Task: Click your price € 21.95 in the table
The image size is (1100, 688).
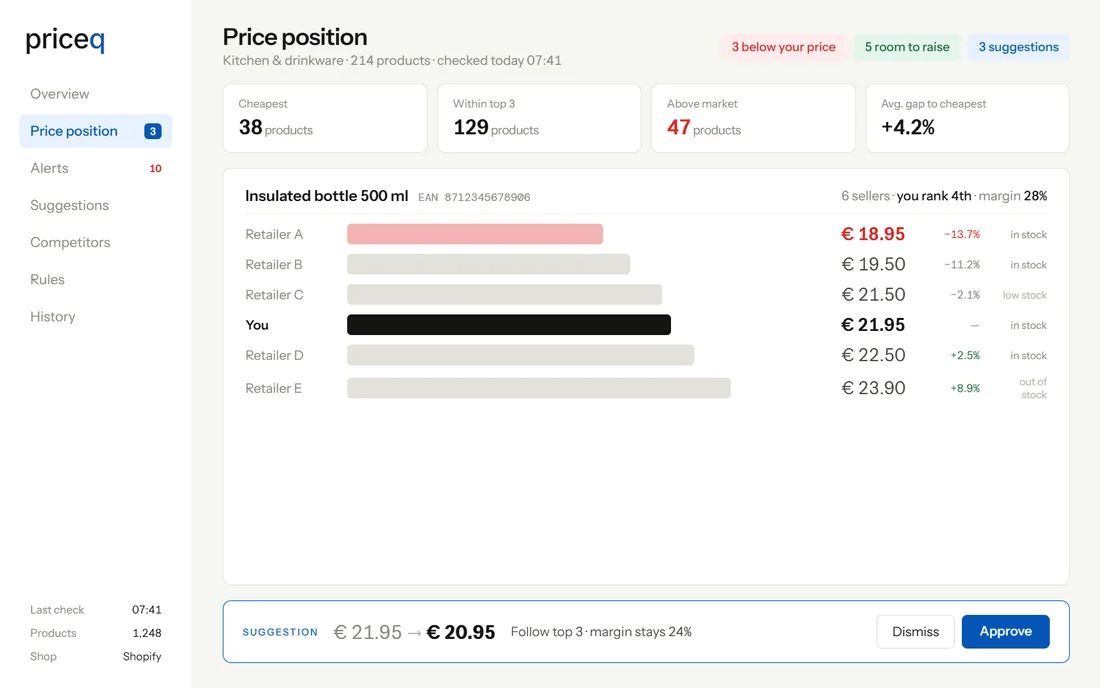Action: [x=873, y=325]
